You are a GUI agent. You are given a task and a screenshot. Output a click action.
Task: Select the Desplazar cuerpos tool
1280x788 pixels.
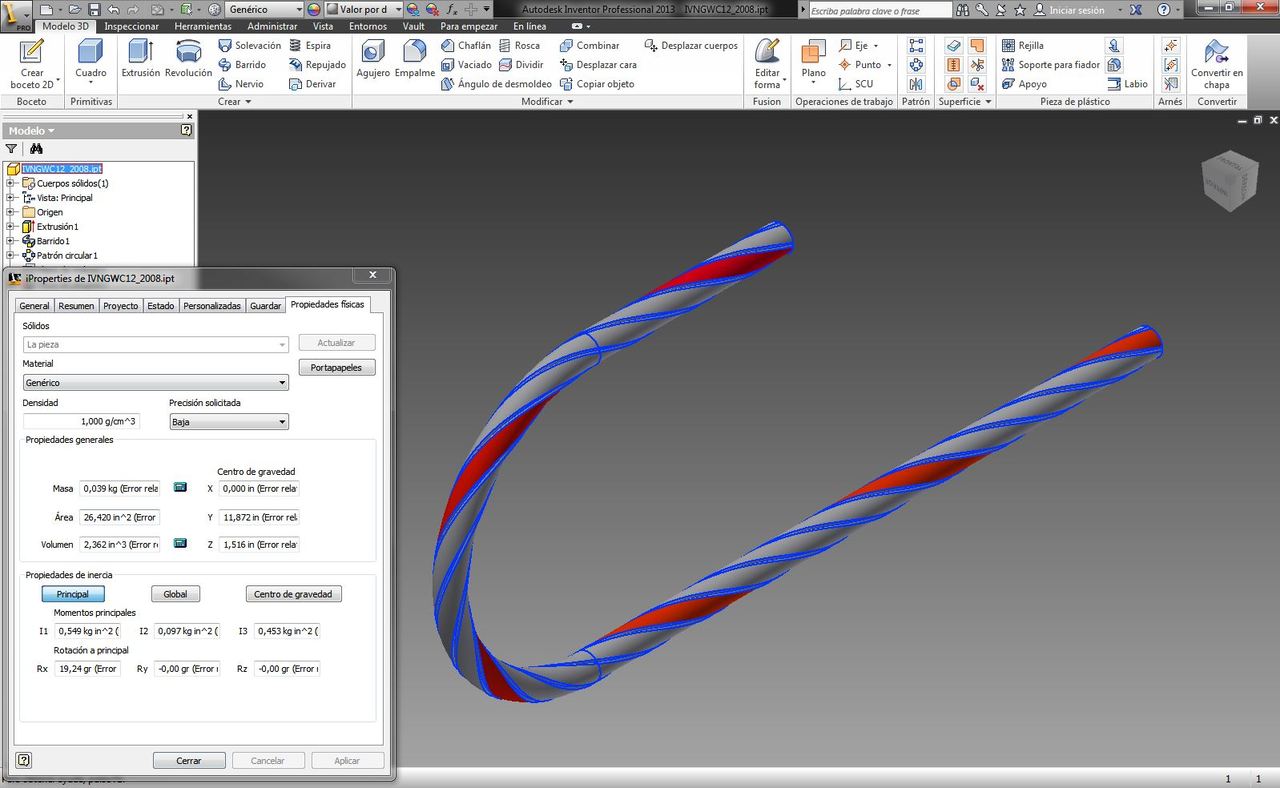(690, 45)
